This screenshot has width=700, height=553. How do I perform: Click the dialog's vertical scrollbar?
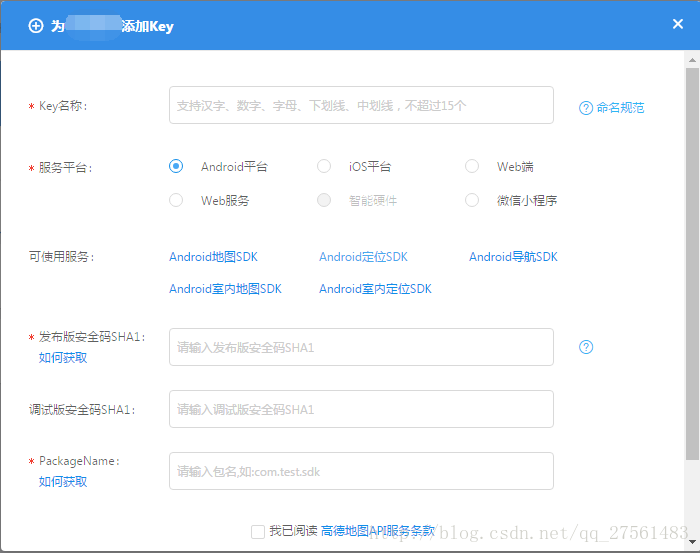tap(692, 260)
